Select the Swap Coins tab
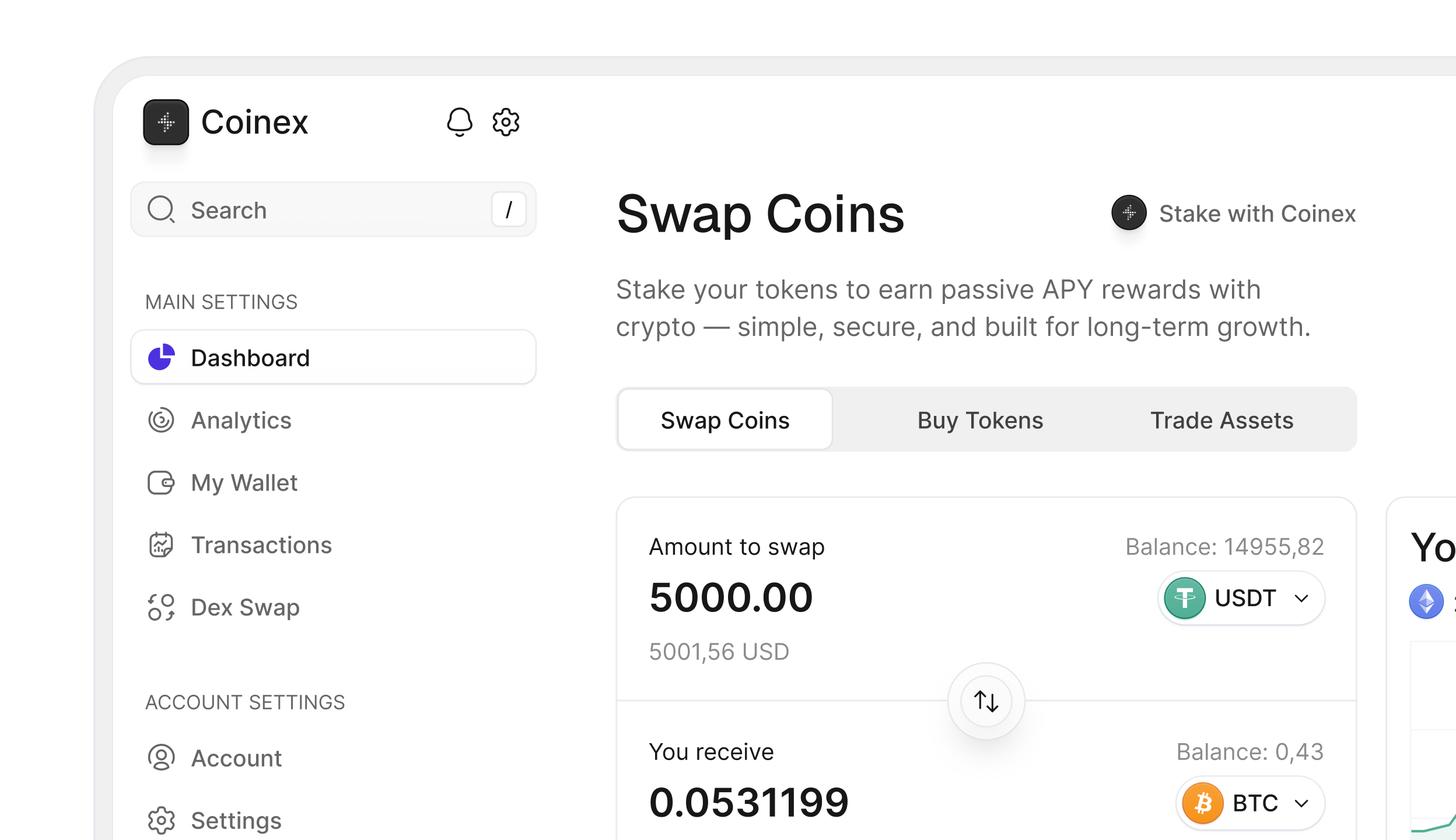This screenshot has width=1456, height=840. pyautogui.click(x=725, y=420)
